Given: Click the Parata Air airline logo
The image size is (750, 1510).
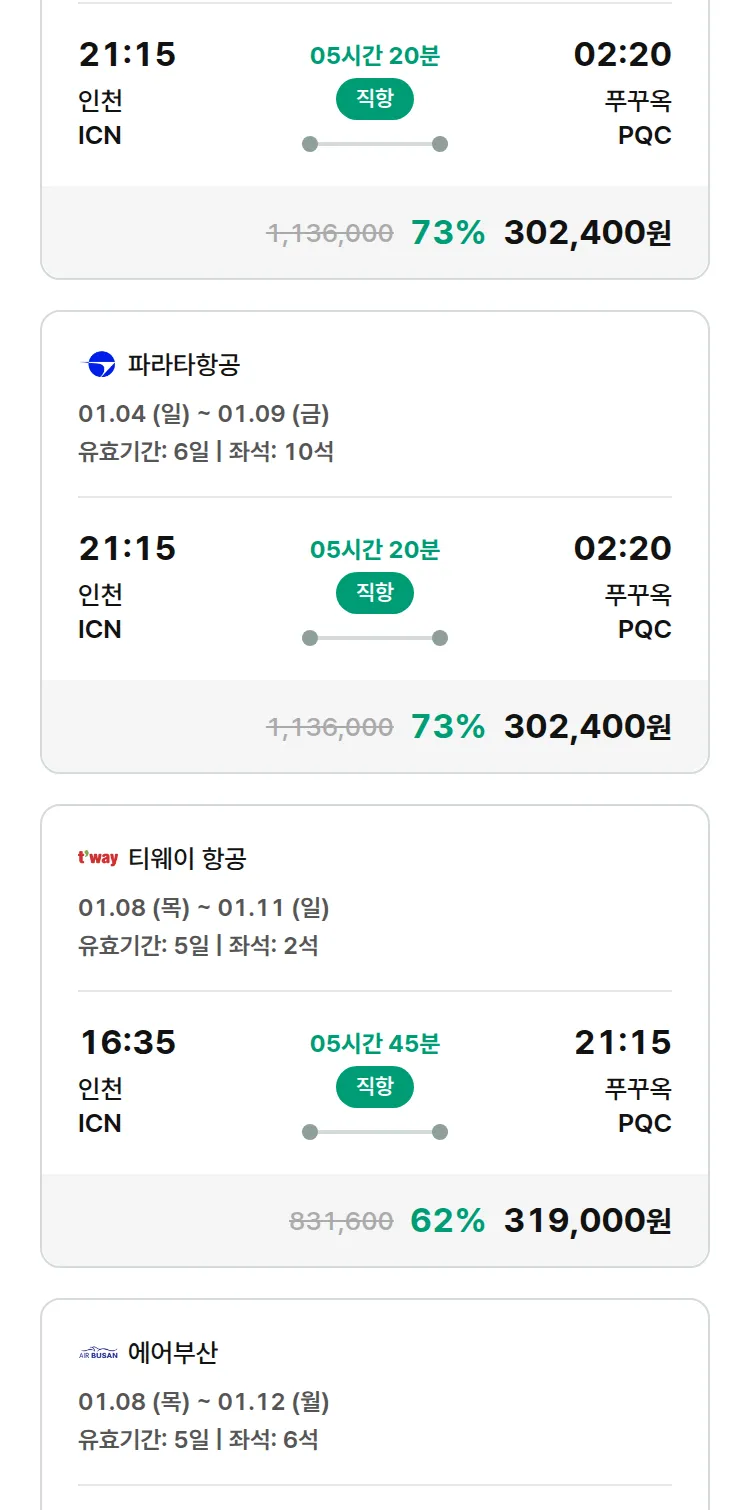Looking at the screenshot, I should (x=98, y=365).
